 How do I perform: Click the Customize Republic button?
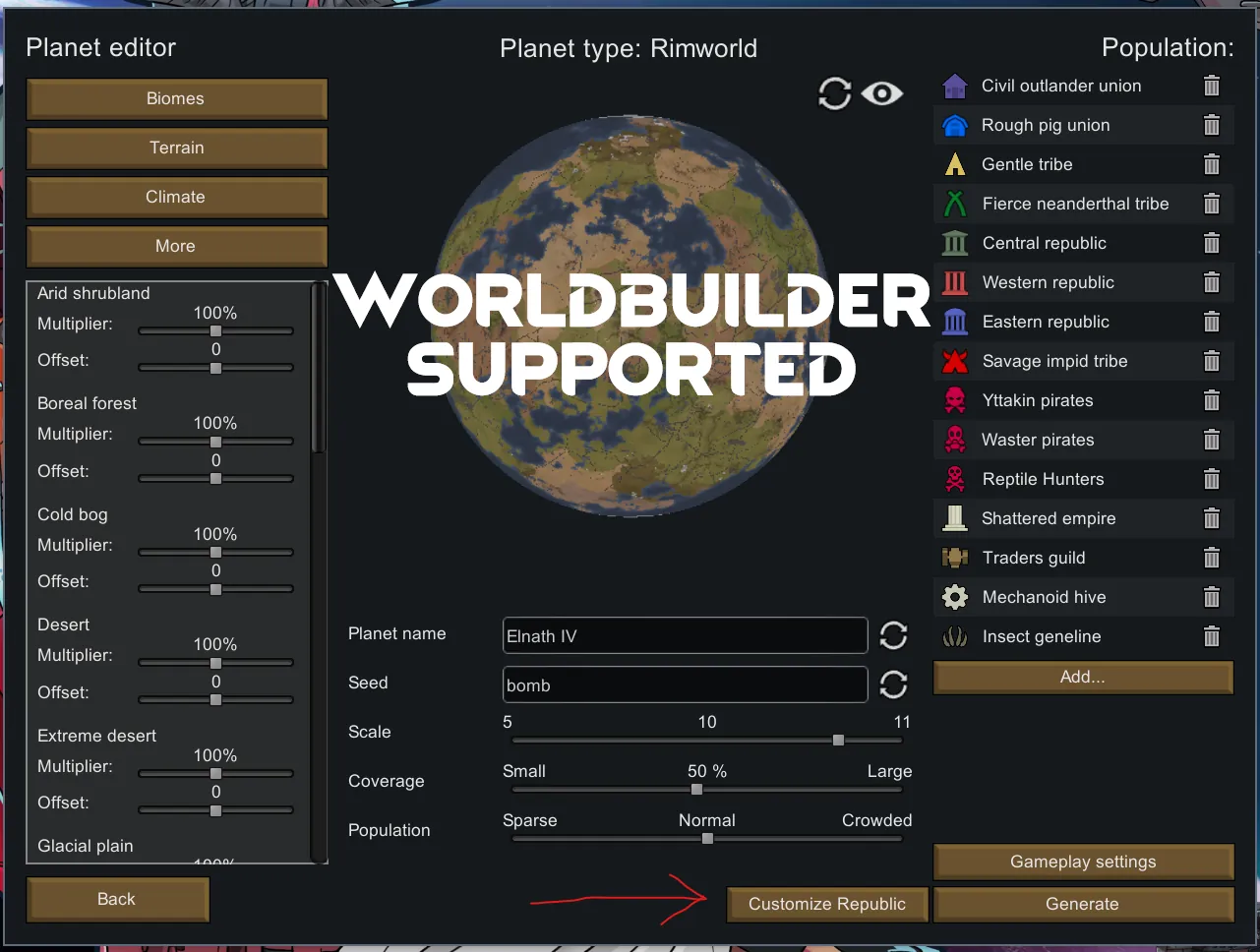coord(827,905)
